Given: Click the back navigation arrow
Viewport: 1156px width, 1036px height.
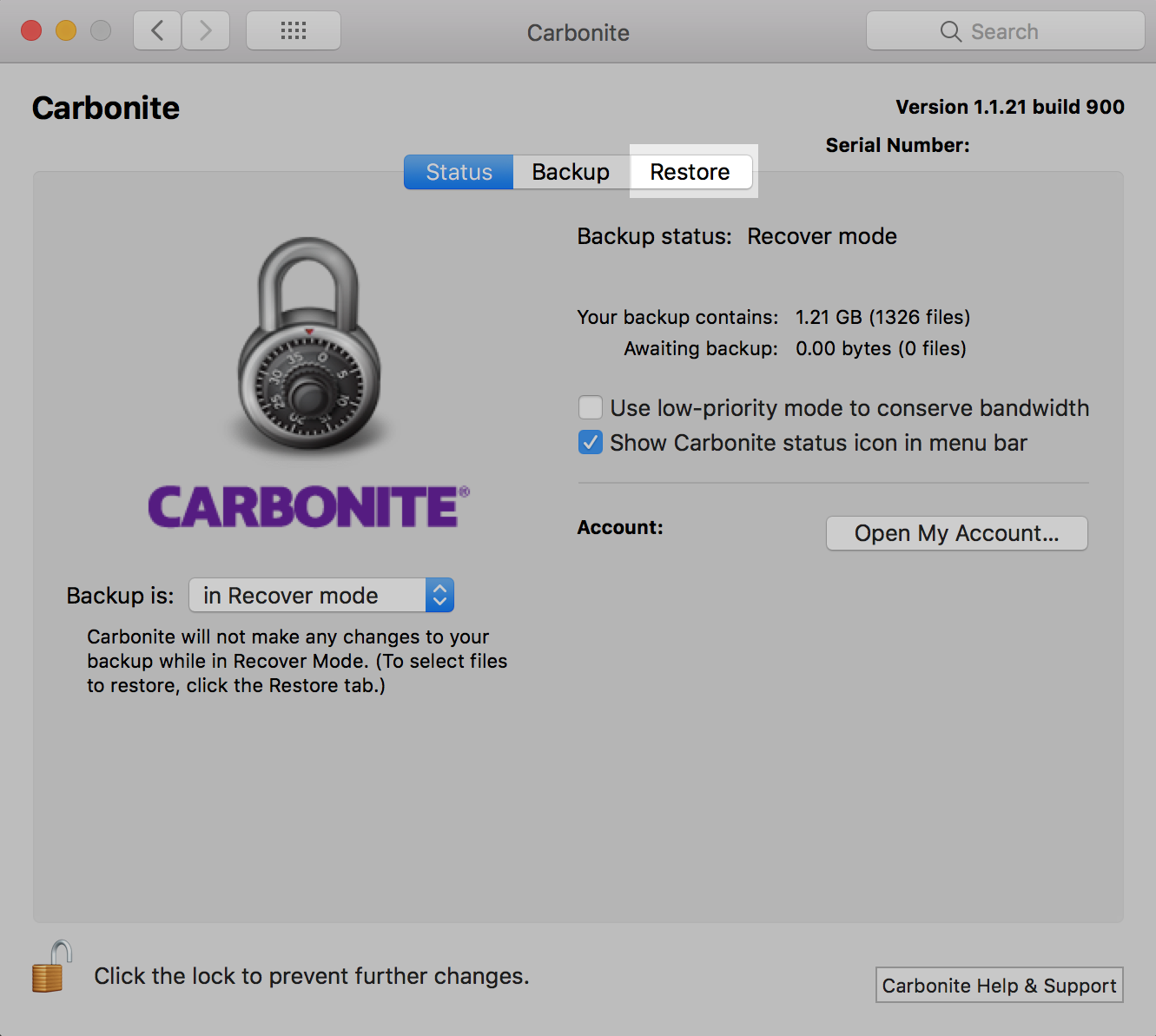Looking at the screenshot, I should point(156,30).
